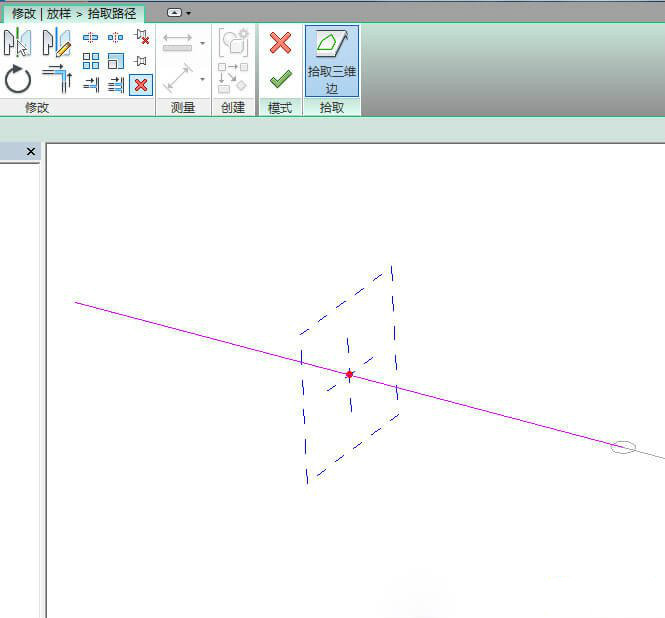Select the Split with Gap tool
The image size is (665, 618).
(x=115, y=38)
